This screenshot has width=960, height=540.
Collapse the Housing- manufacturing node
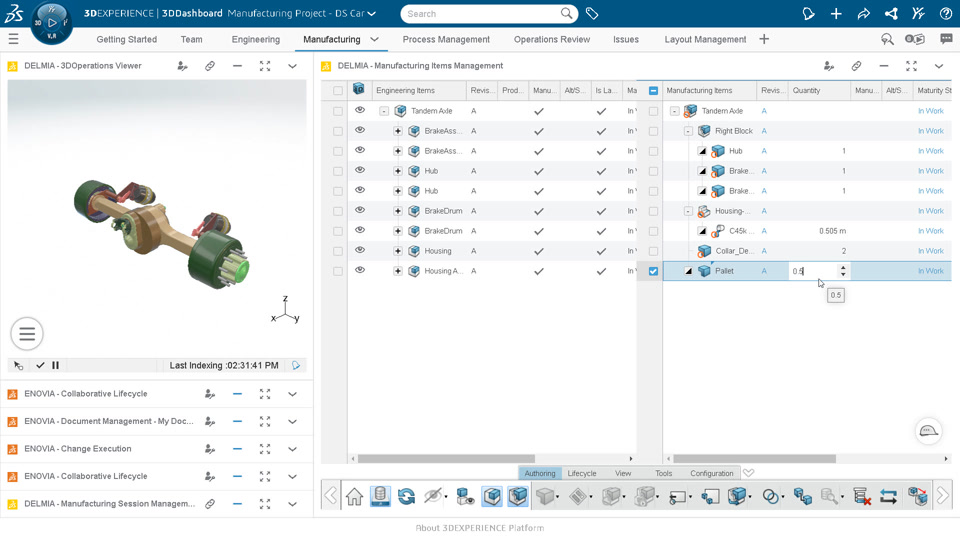coord(688,211)
